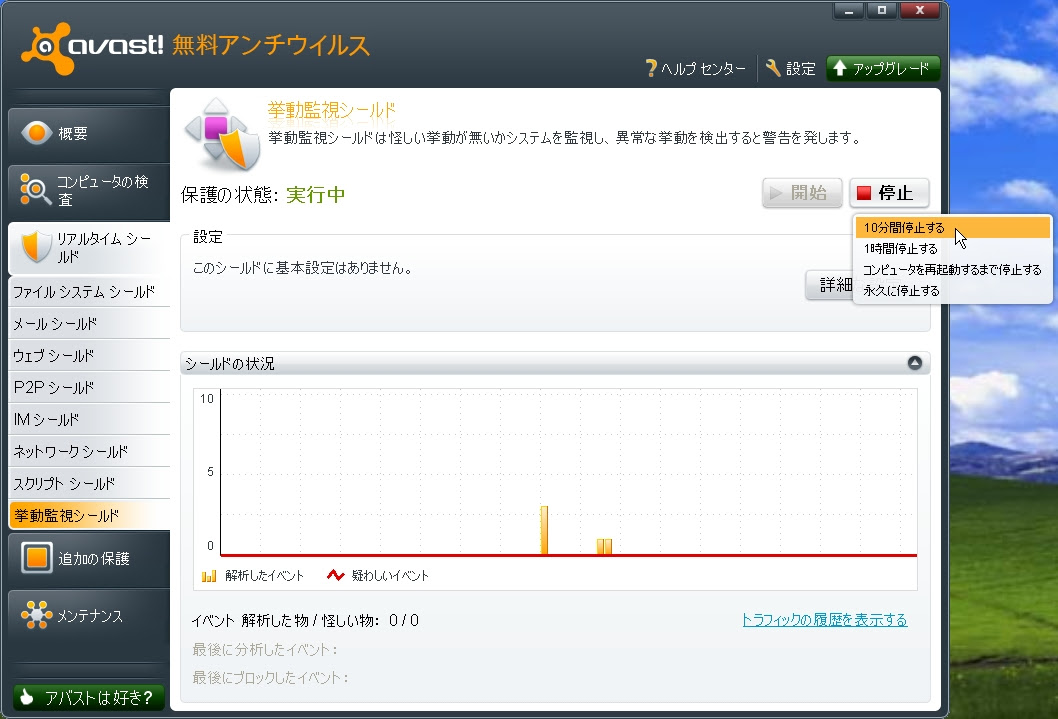Choose 永久に停止する from menu
The width and height of the screenshot is (1058, 719).
(953, 290)
